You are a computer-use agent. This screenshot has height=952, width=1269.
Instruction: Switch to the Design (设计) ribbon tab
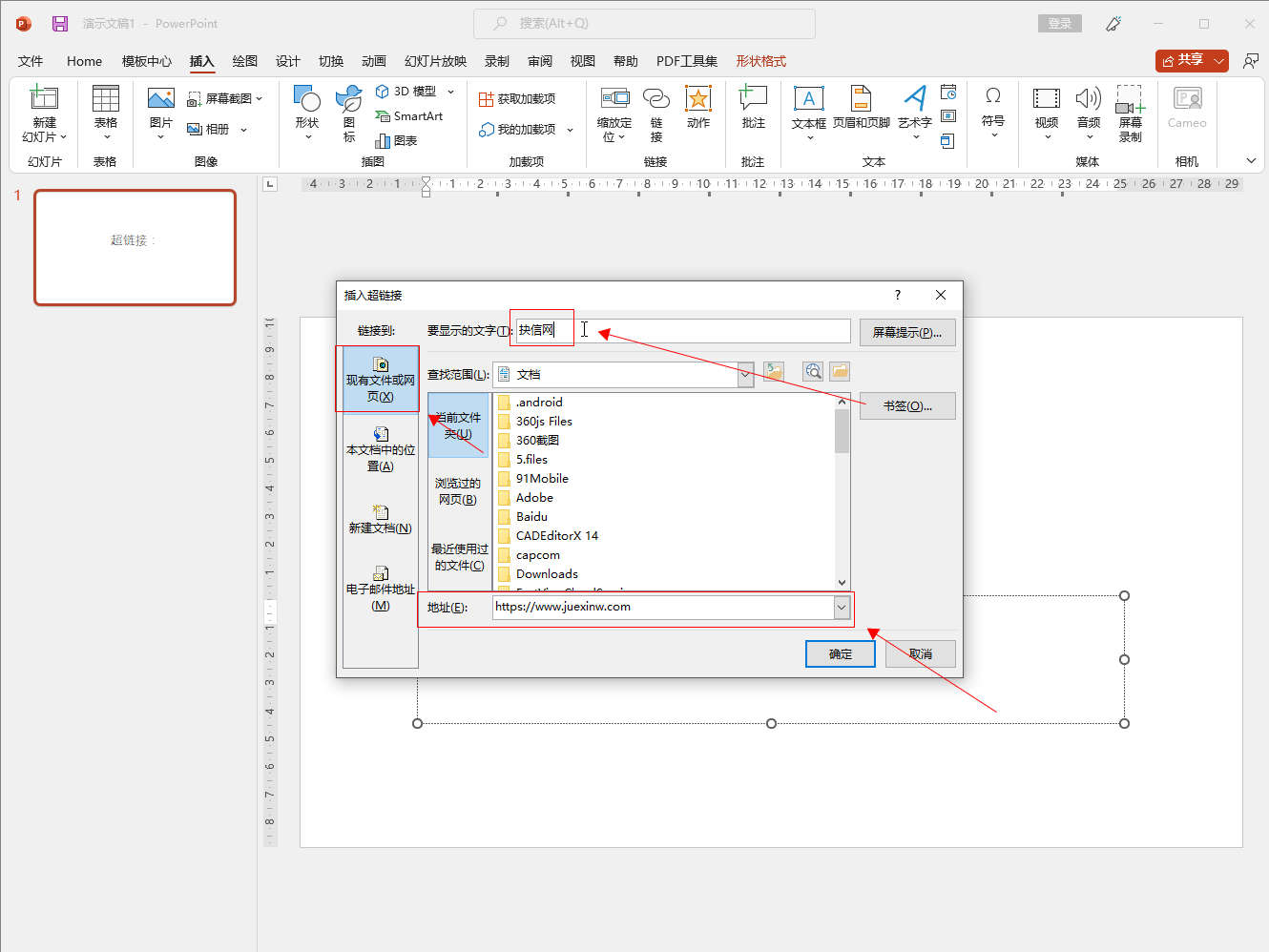tap(288, 61)
